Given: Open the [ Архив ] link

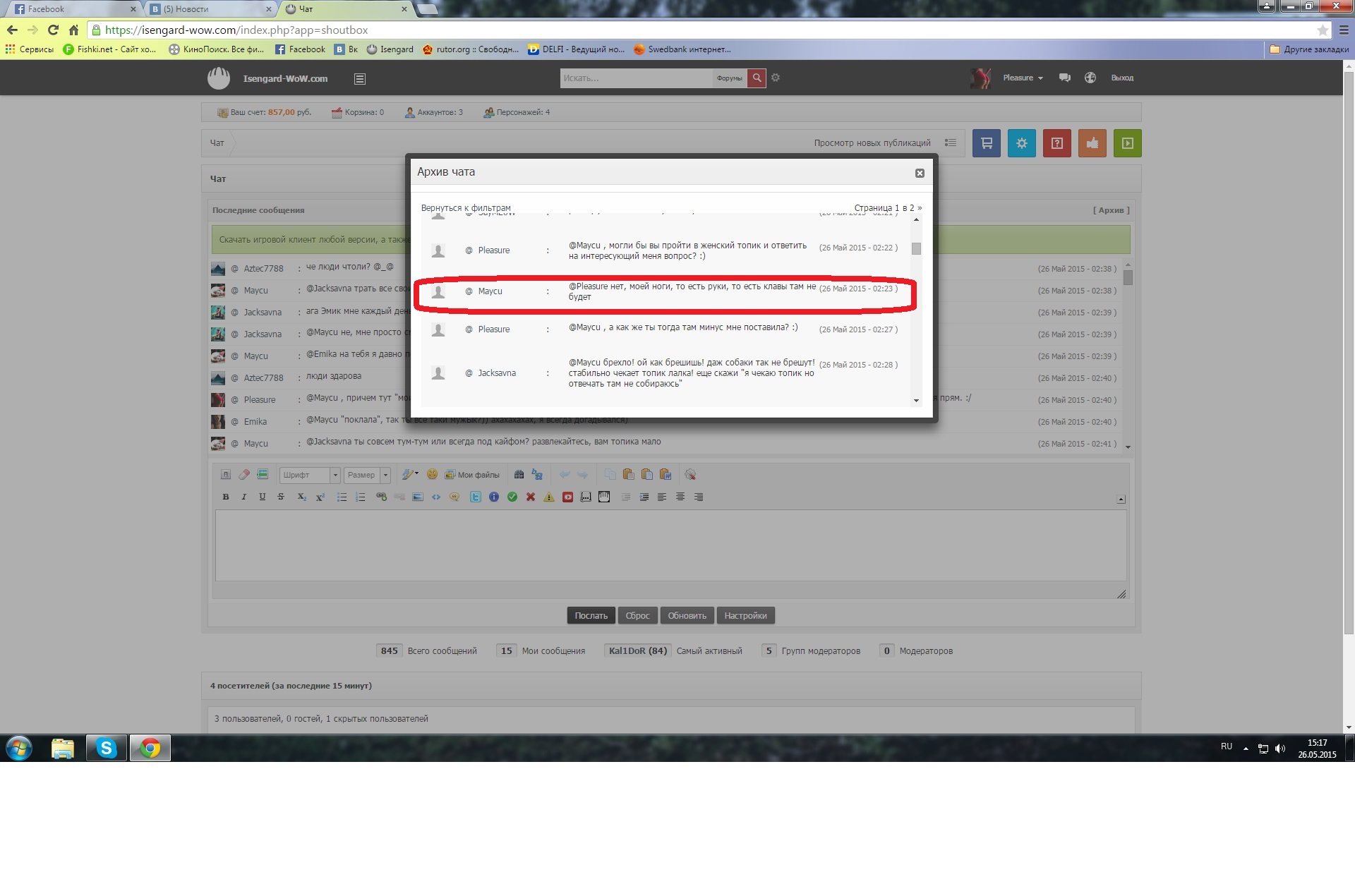Looking at the screenshot, I should [1111, 210].
